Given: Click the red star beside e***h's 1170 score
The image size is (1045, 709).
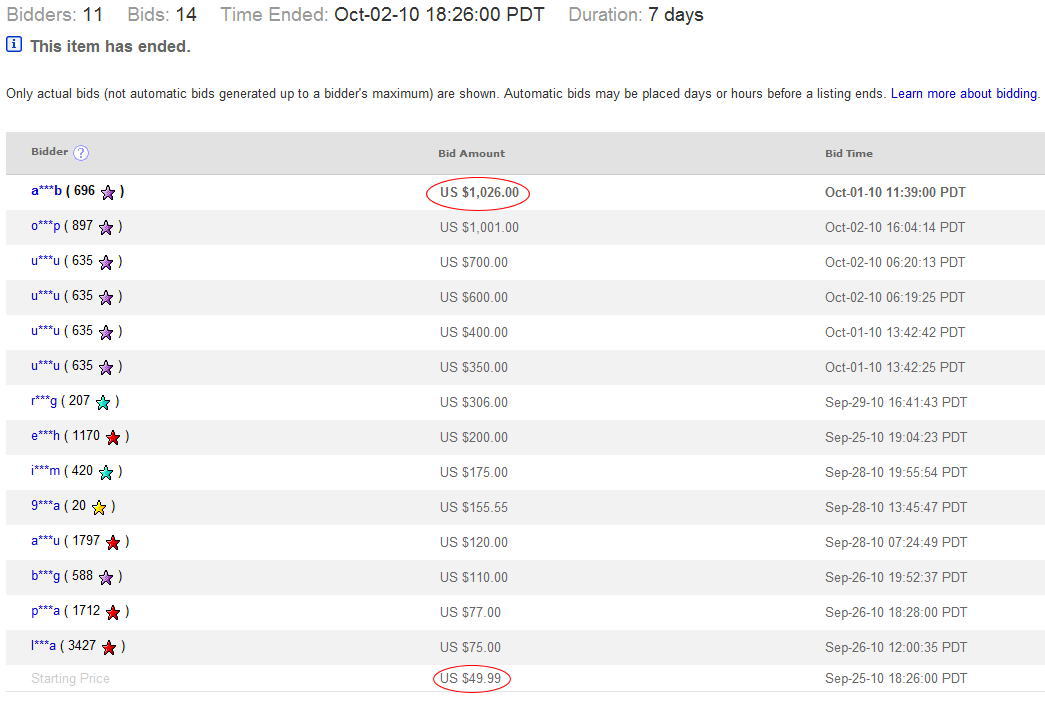Looking at the screenshot, I should coord(113,437).
